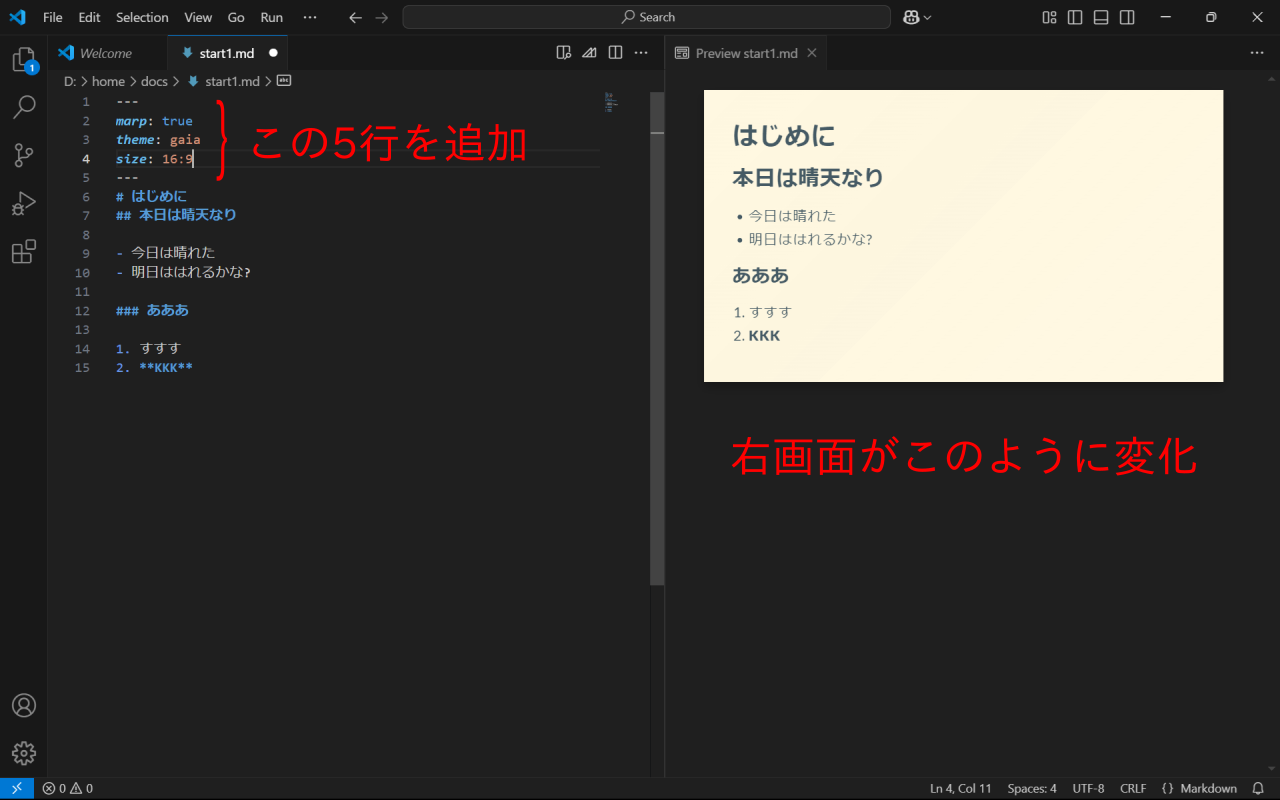
Task: Toggle the secondary side bar
Action: click(x=1127, y=17)
